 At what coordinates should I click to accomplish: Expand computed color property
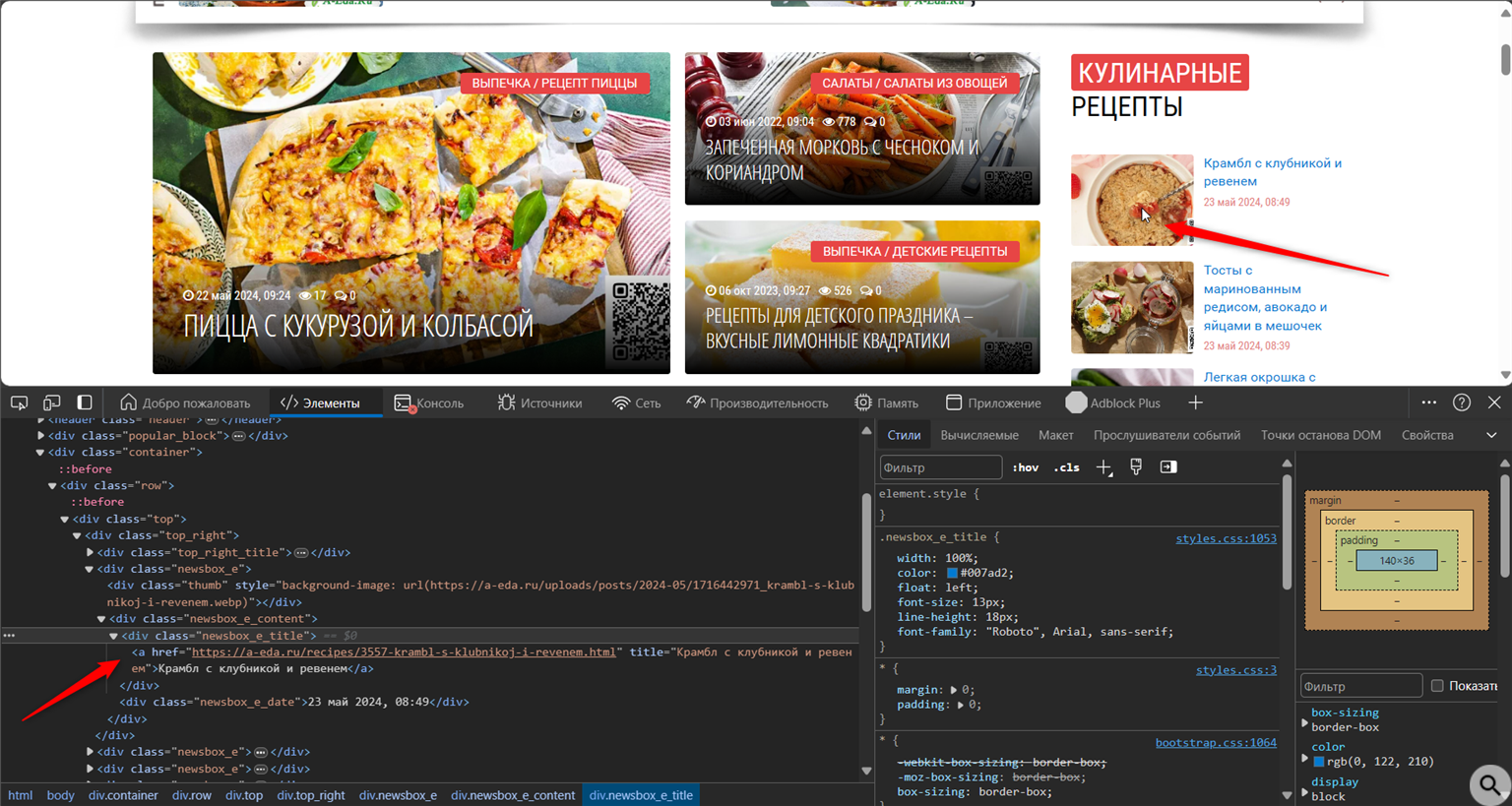(x=1305, y=758)
